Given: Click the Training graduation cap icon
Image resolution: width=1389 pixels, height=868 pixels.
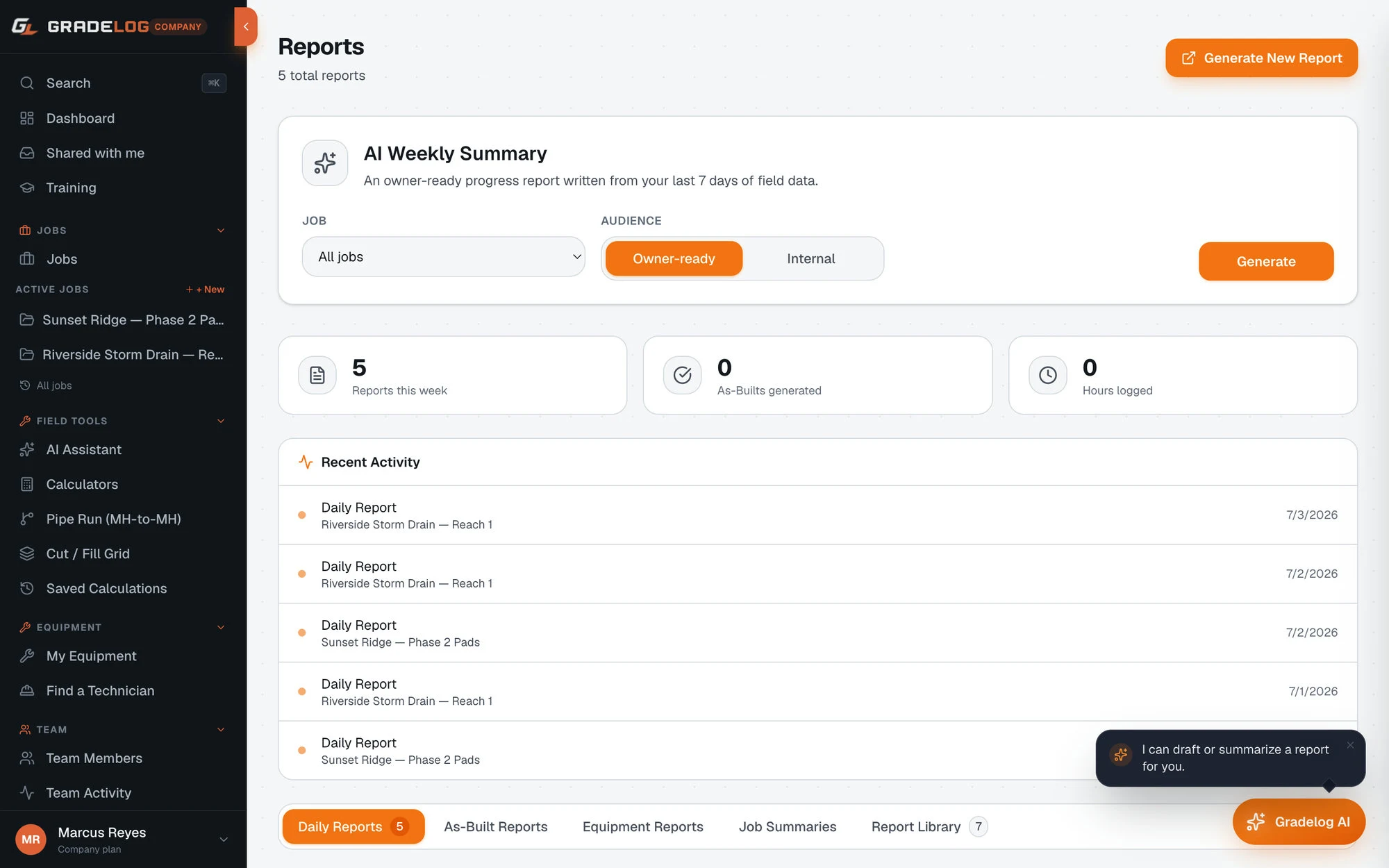Looking at the screenshot, I should [27, 187].
